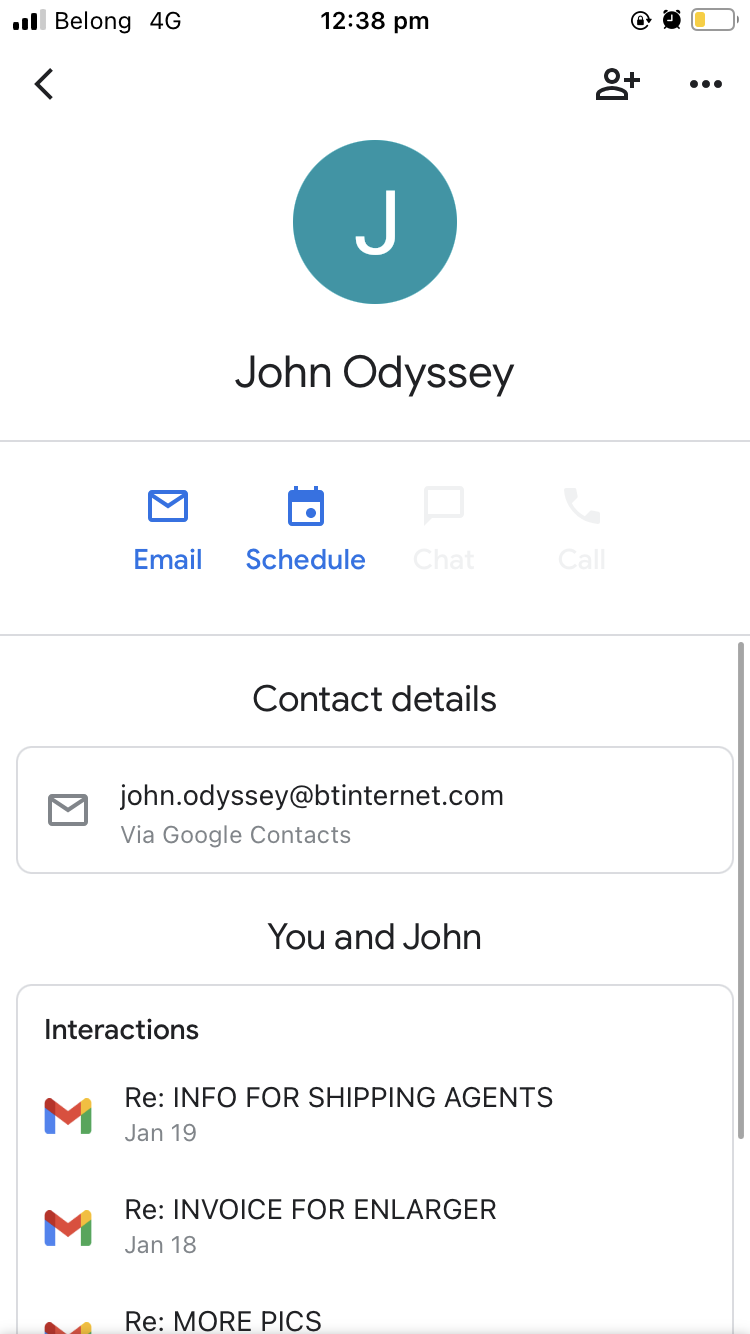Open the three-dot more options menu
The width and height of the screenshot is (750, 1334).
pos(706,85)
